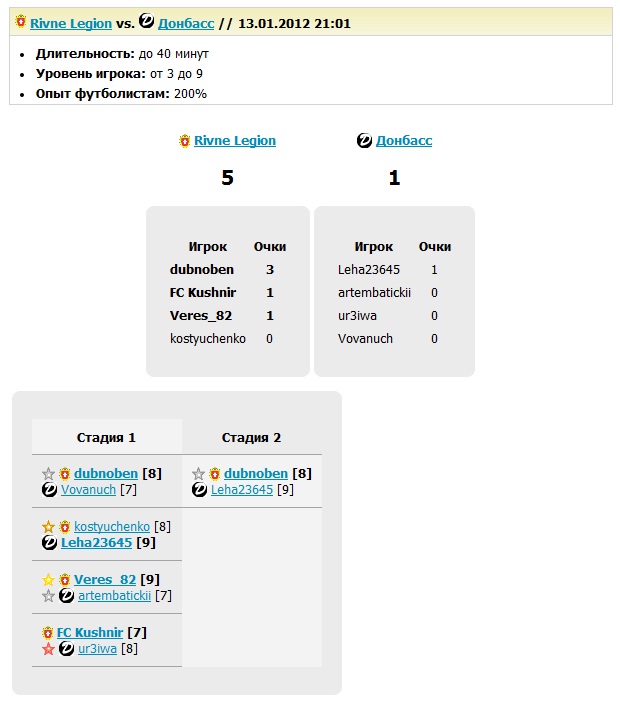Screen dimensions: 620x712
Task: Open the kostyuchenko player link in Стадия 1
Action: (112, 526)
